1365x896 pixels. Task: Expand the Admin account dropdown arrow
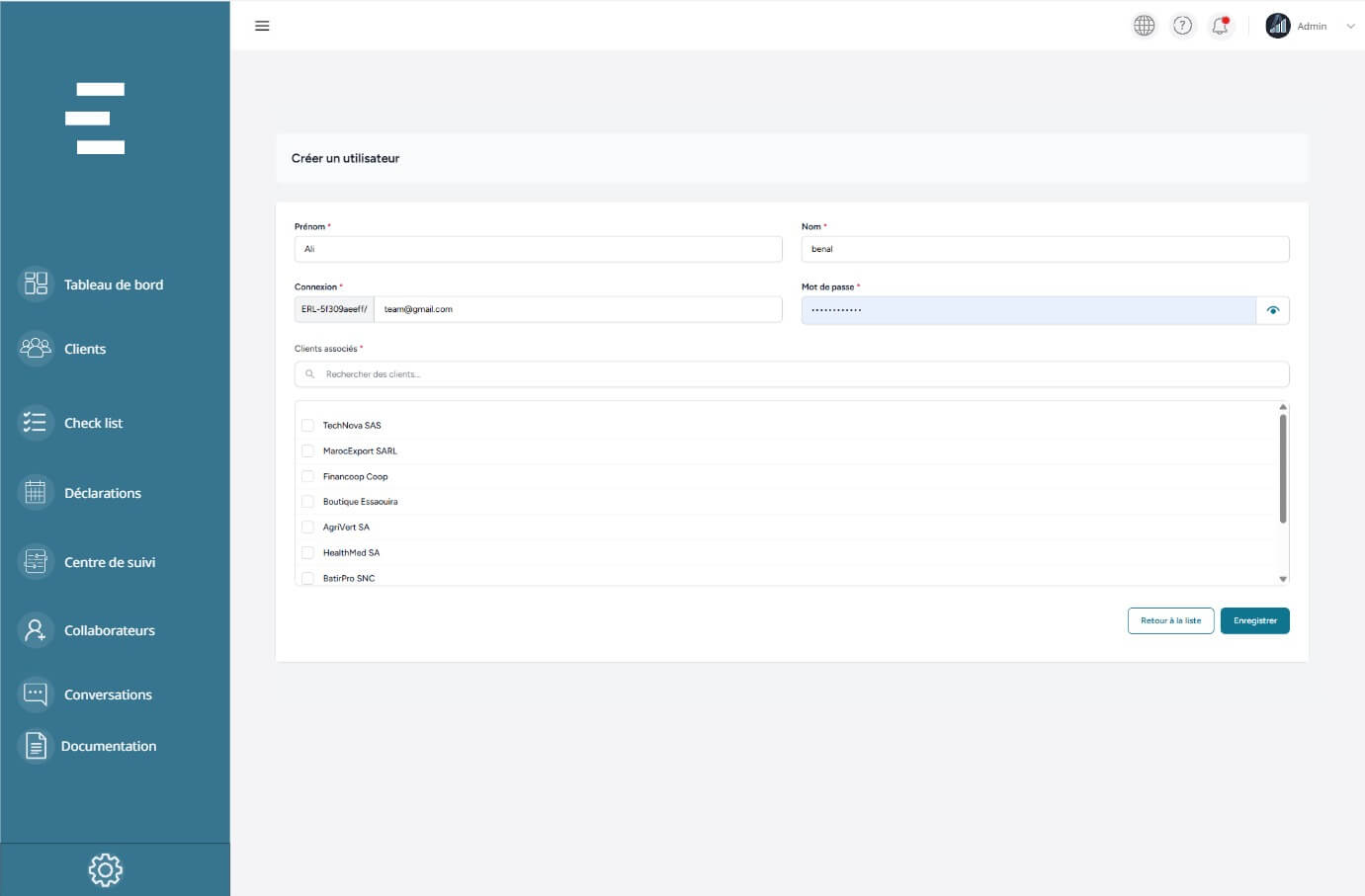1350,27
